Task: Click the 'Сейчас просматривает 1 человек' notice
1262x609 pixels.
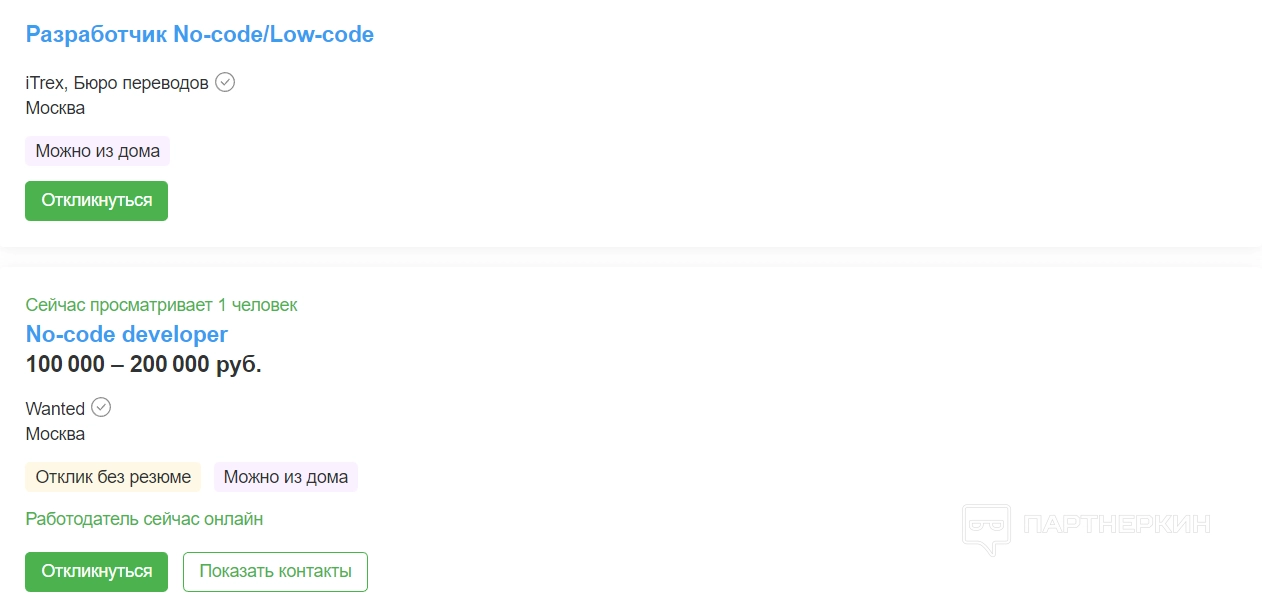Action: click(161, 305)
